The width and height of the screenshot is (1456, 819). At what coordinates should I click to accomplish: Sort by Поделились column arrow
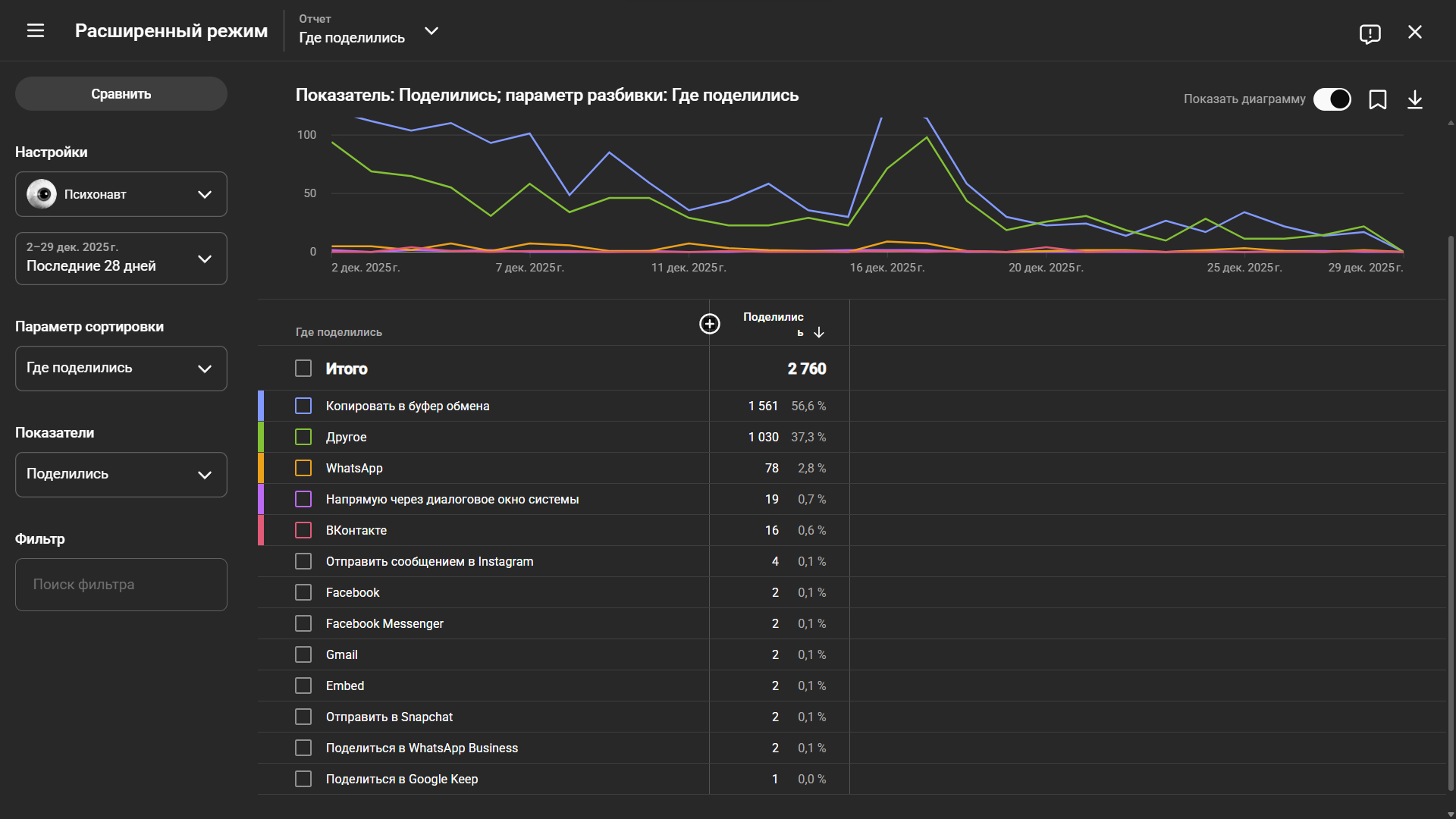coord(819,332)
